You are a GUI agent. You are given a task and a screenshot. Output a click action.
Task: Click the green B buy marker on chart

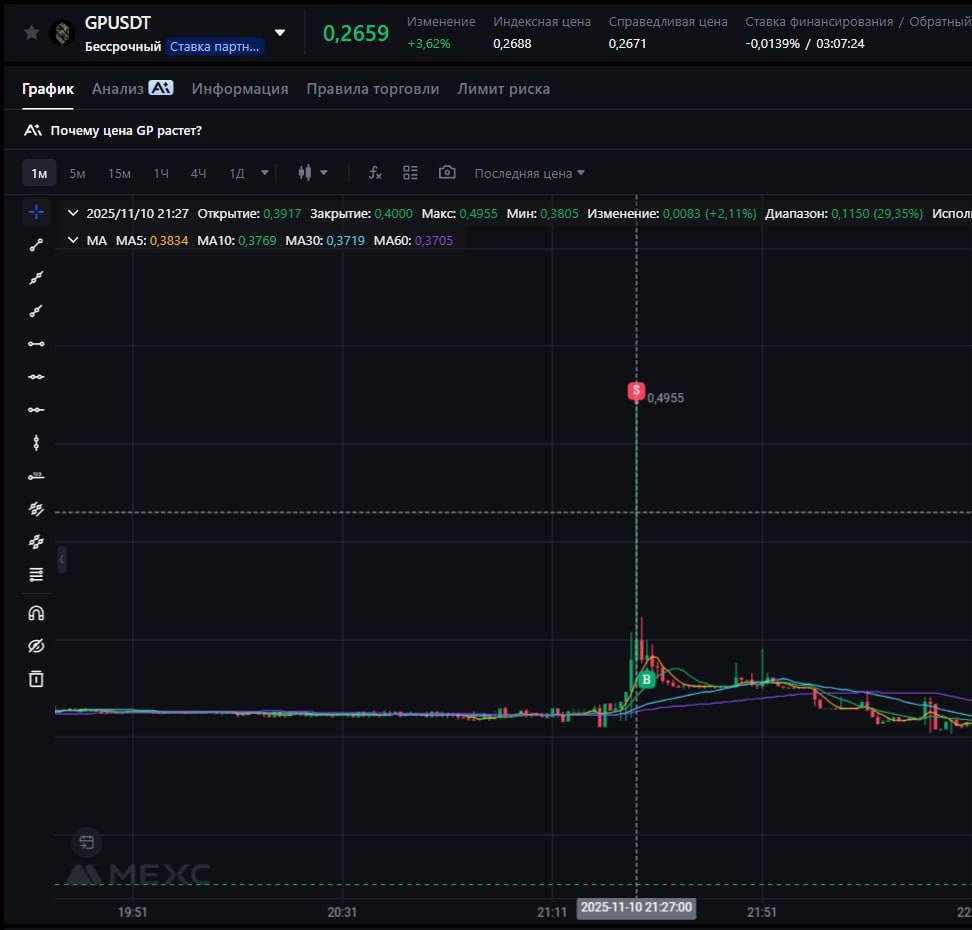(x=647, y=680)
